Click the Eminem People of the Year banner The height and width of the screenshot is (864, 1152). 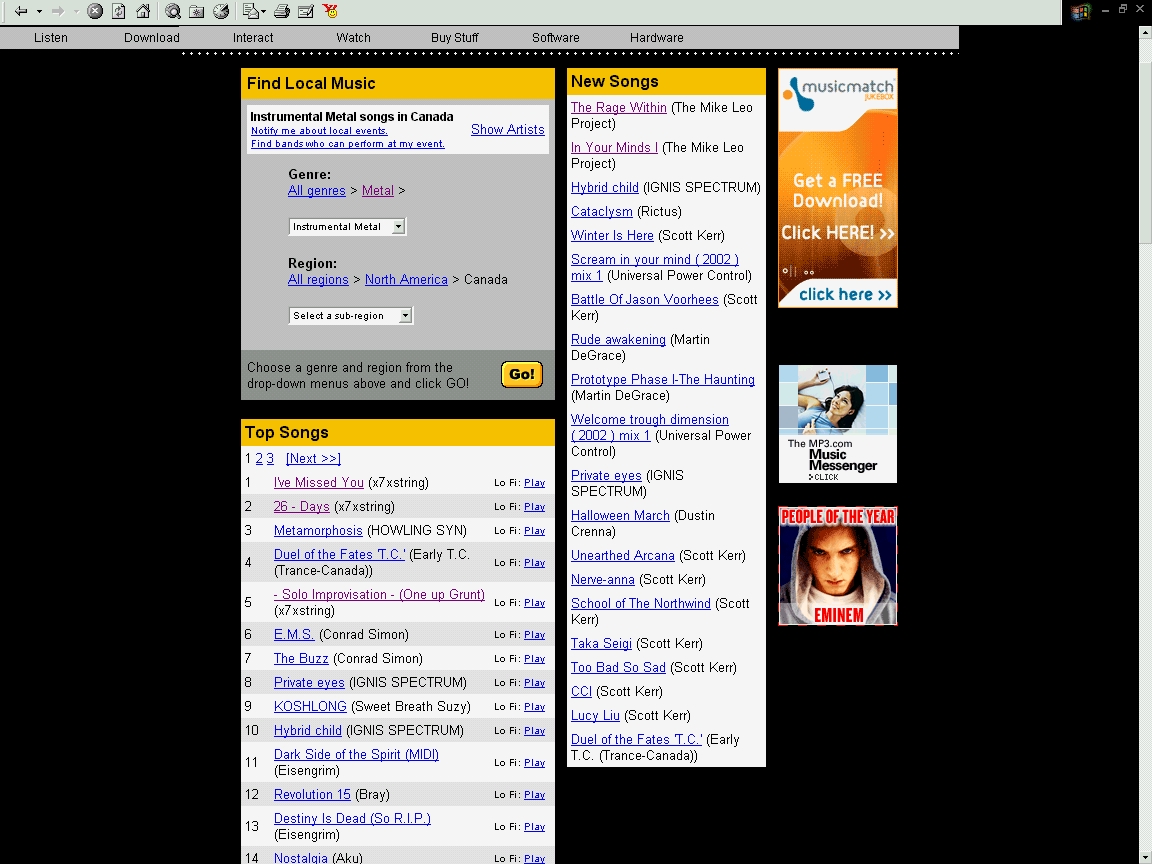(838, 566)
